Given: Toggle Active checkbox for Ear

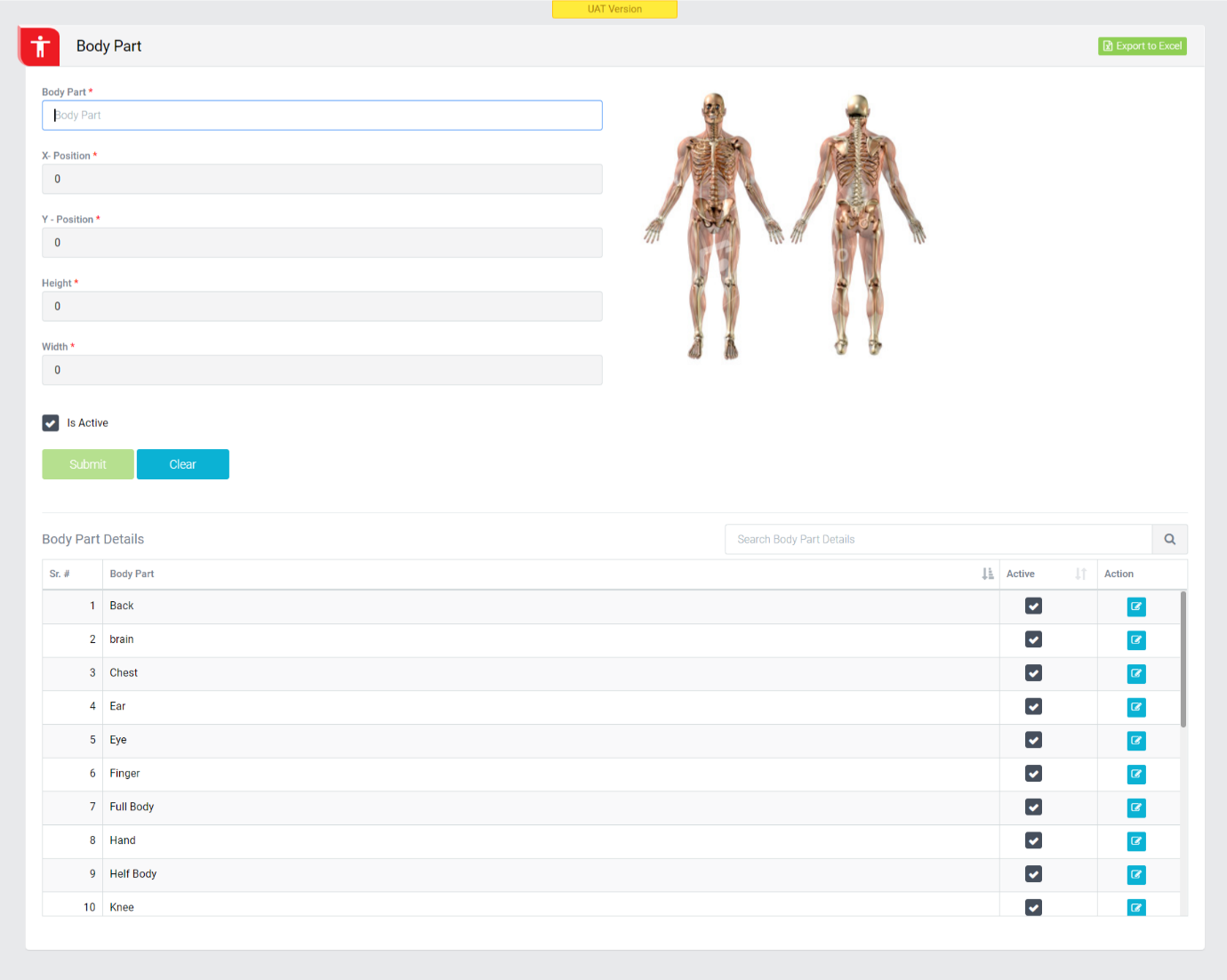Looking at the screenshot, I should tap(1033, 706).
